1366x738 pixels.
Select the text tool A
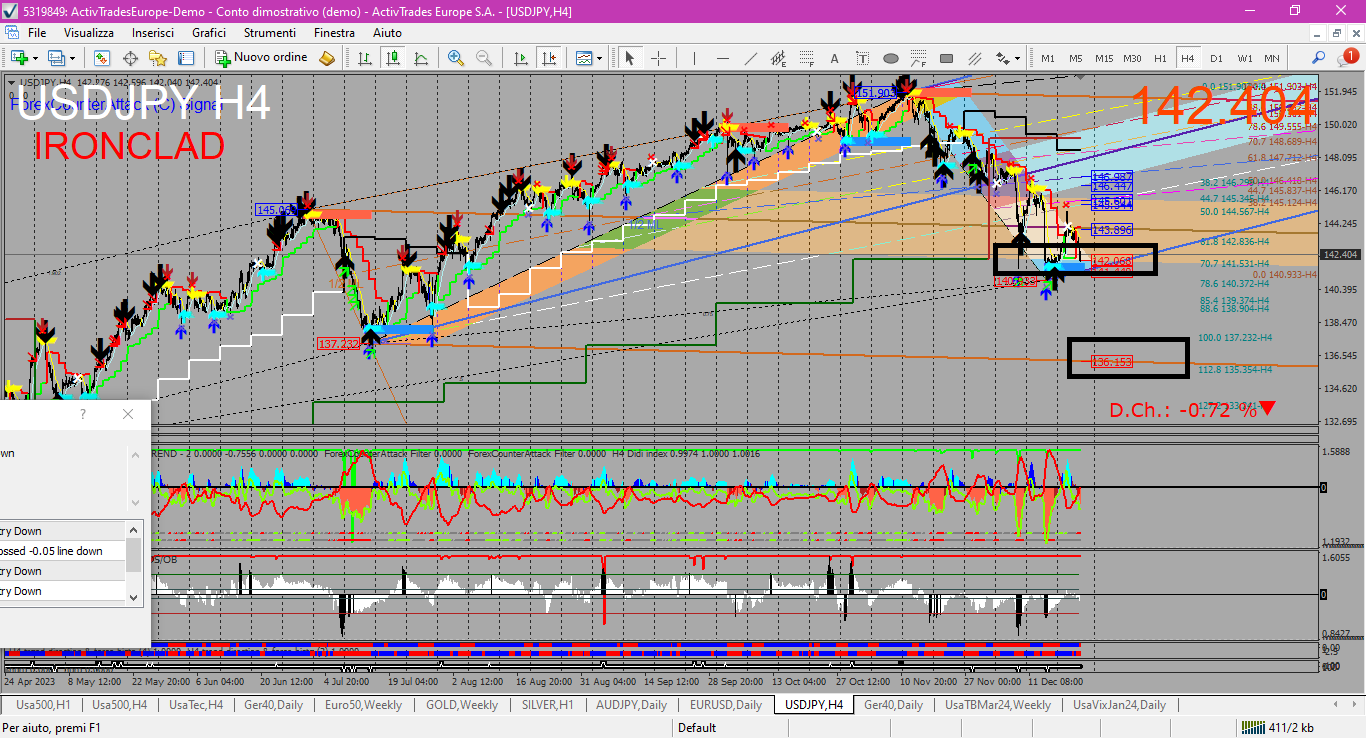(x=834, y=58)
